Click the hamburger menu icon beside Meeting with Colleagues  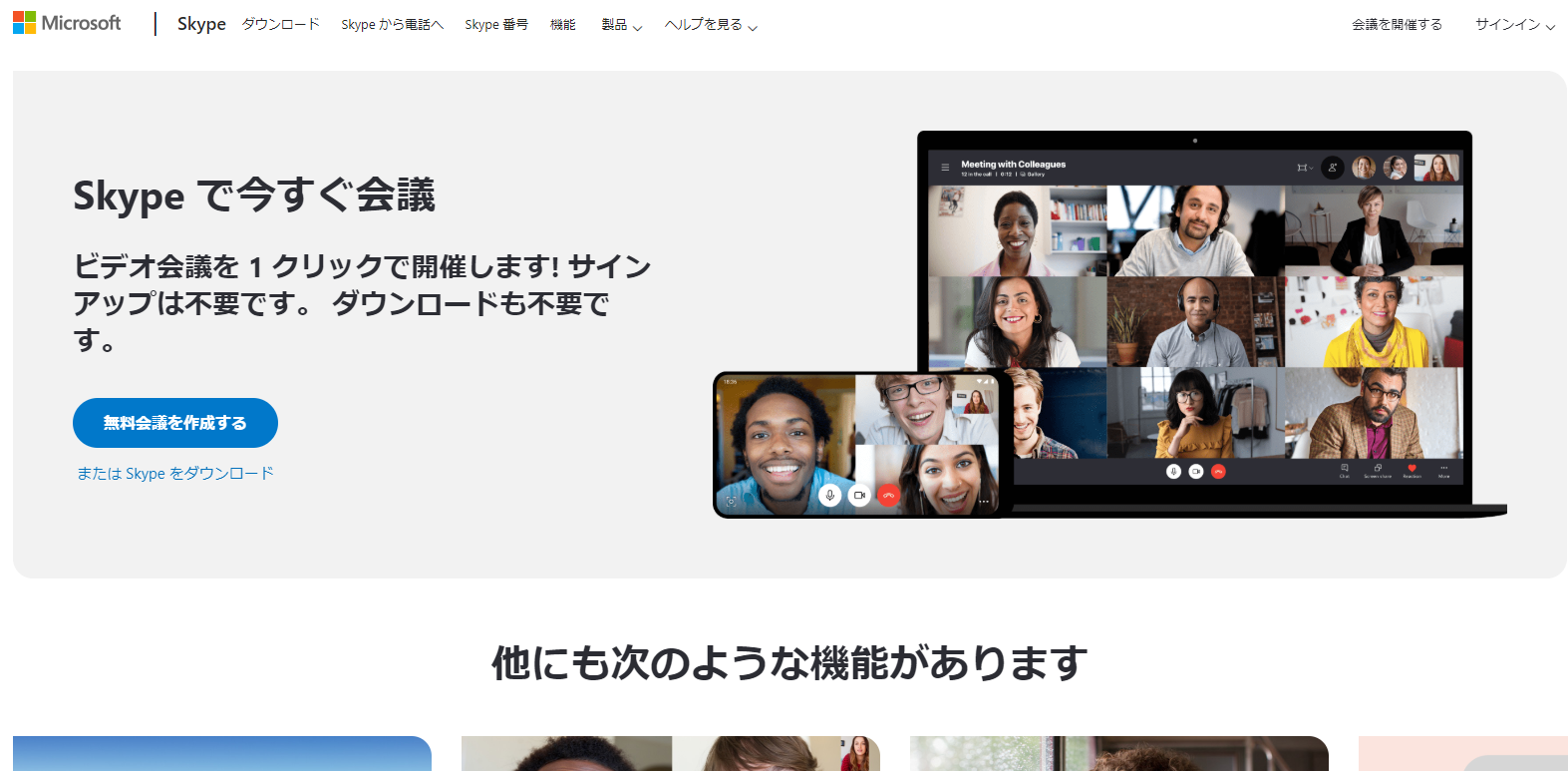[945, 168]
